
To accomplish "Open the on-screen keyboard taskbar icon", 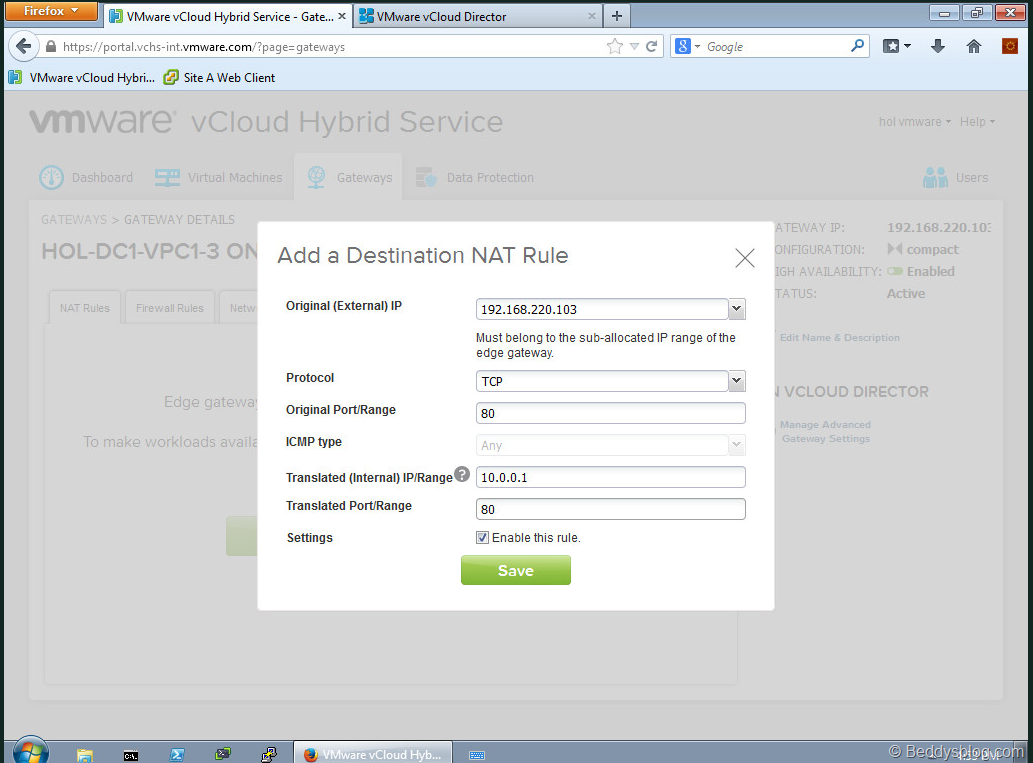I will point(477,755).
